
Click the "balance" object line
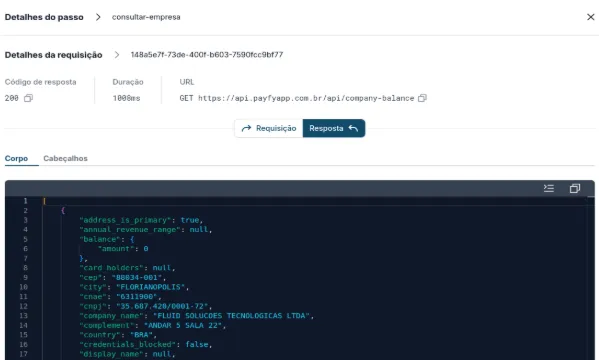(x=107, y=239)
